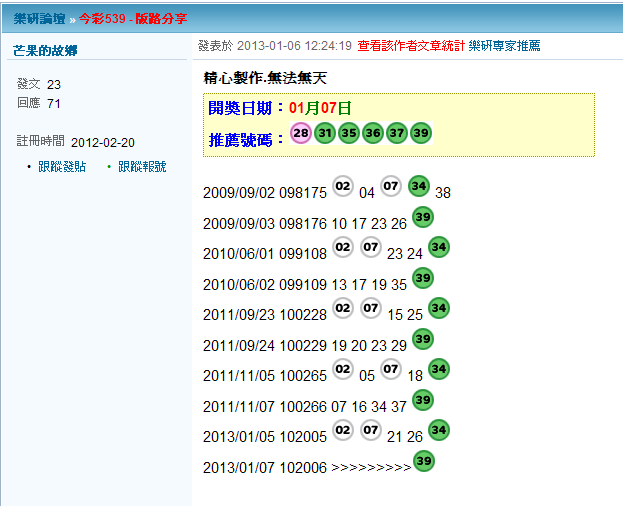
Task: Click the green 36 recommended number ball
Action: click(372, 134)
